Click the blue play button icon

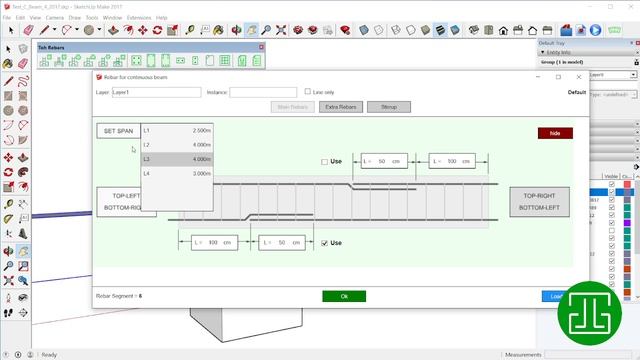[x=596, y=30]
